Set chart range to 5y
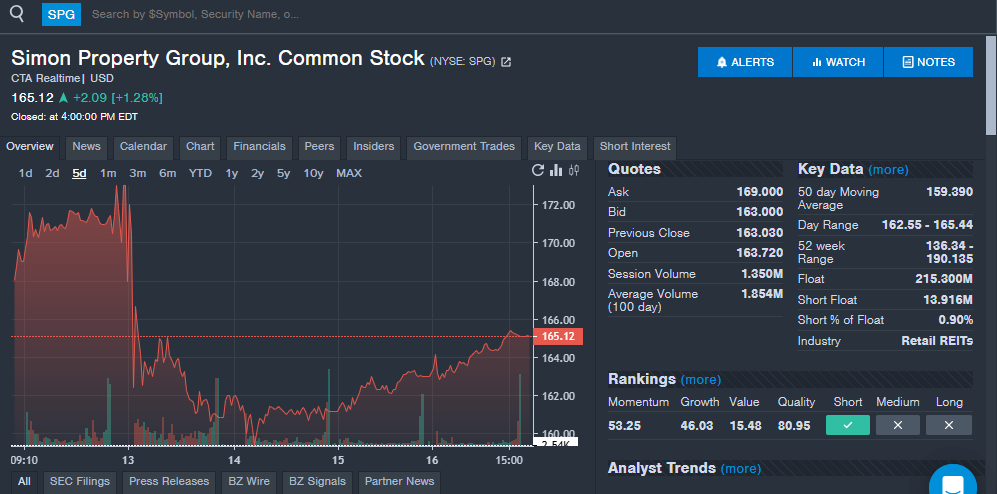997x494 pixels. tap(284, 174)
